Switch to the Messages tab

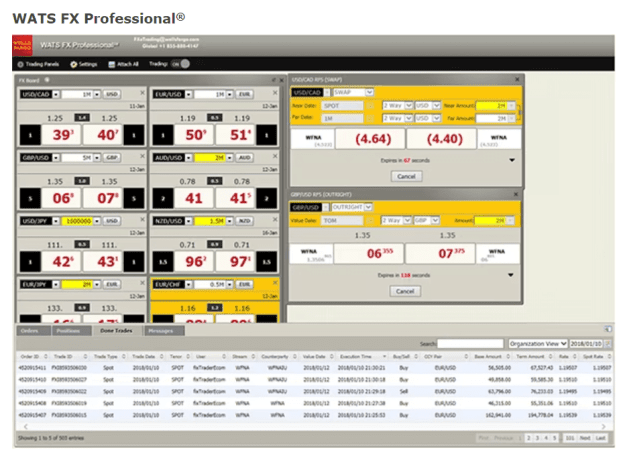[164, 330]
